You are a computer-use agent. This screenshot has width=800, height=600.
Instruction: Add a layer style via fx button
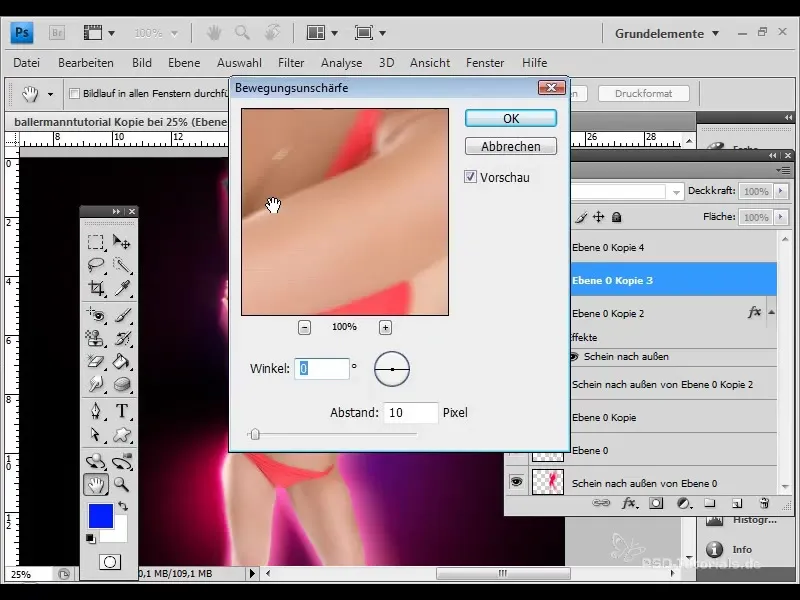click(x=630, y=504)
